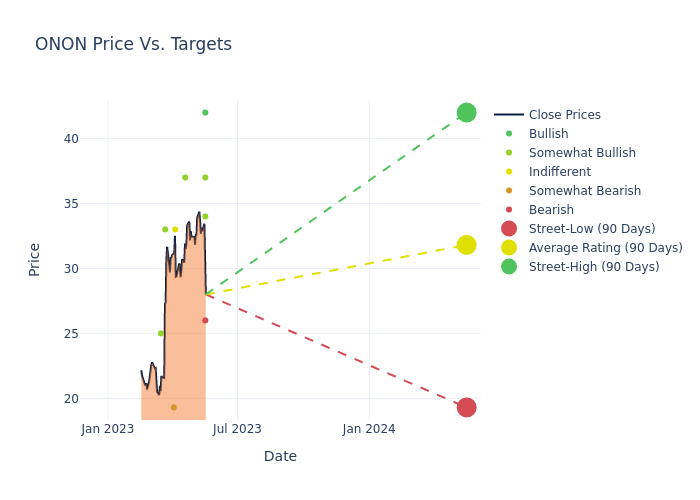Image resolution: width=700 pixels, height=500 pixels.
Task: Select the large green Street-High point on chart
Action: [466, 112]
